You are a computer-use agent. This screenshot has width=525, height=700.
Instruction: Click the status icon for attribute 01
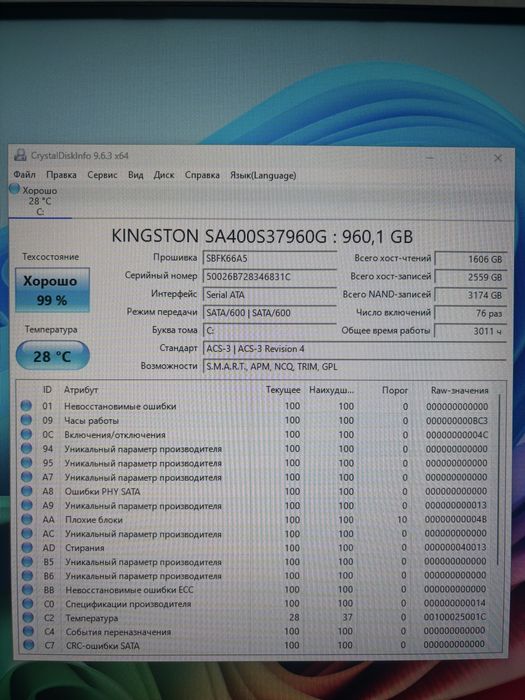[26, 406]
